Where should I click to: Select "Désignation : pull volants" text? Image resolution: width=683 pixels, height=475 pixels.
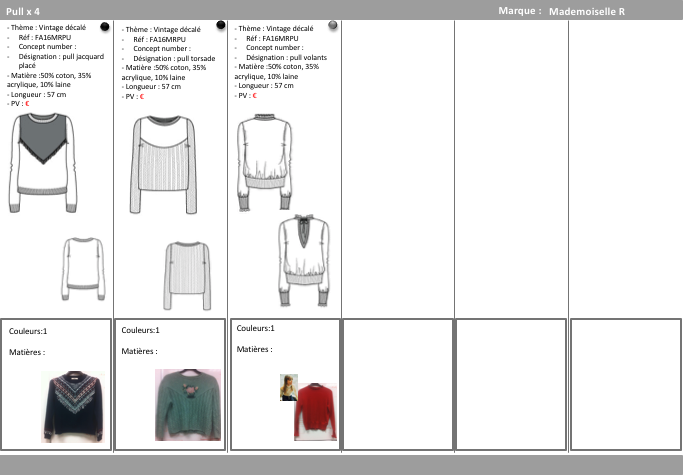coord(286,58)
